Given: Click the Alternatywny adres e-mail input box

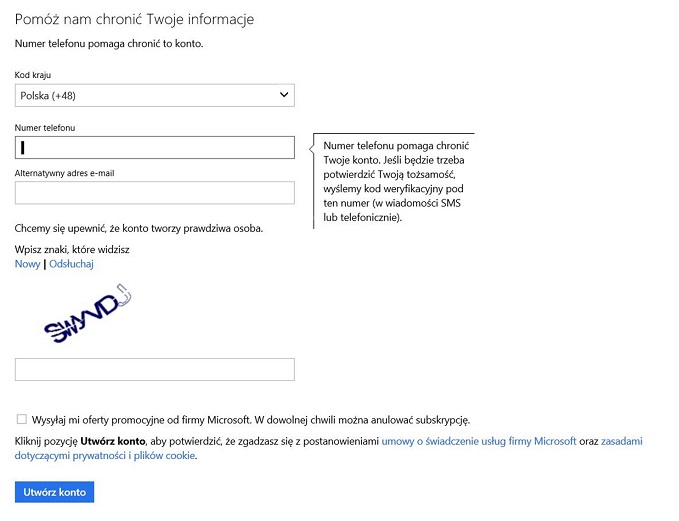Looking at the screenshot, I should point(155,193).
